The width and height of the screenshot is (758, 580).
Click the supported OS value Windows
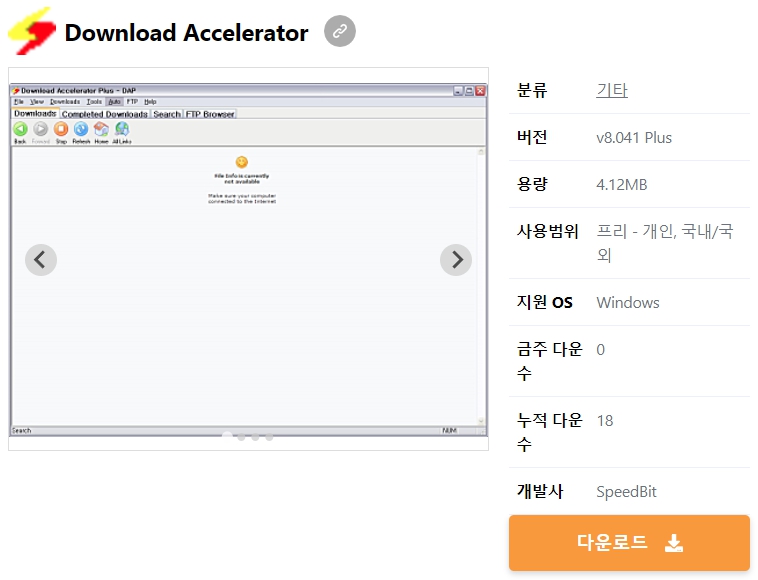628,303
